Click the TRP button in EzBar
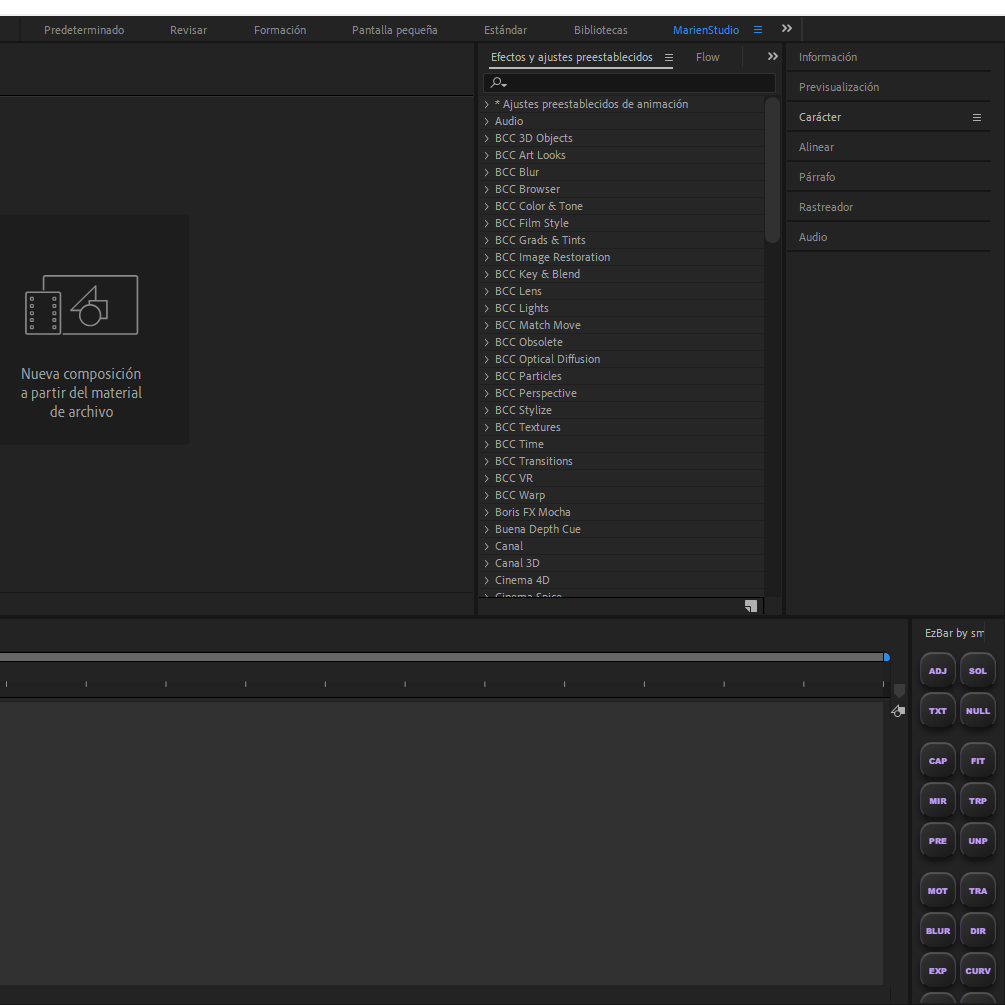1005x1005 pixels. (x=977, y=801)
